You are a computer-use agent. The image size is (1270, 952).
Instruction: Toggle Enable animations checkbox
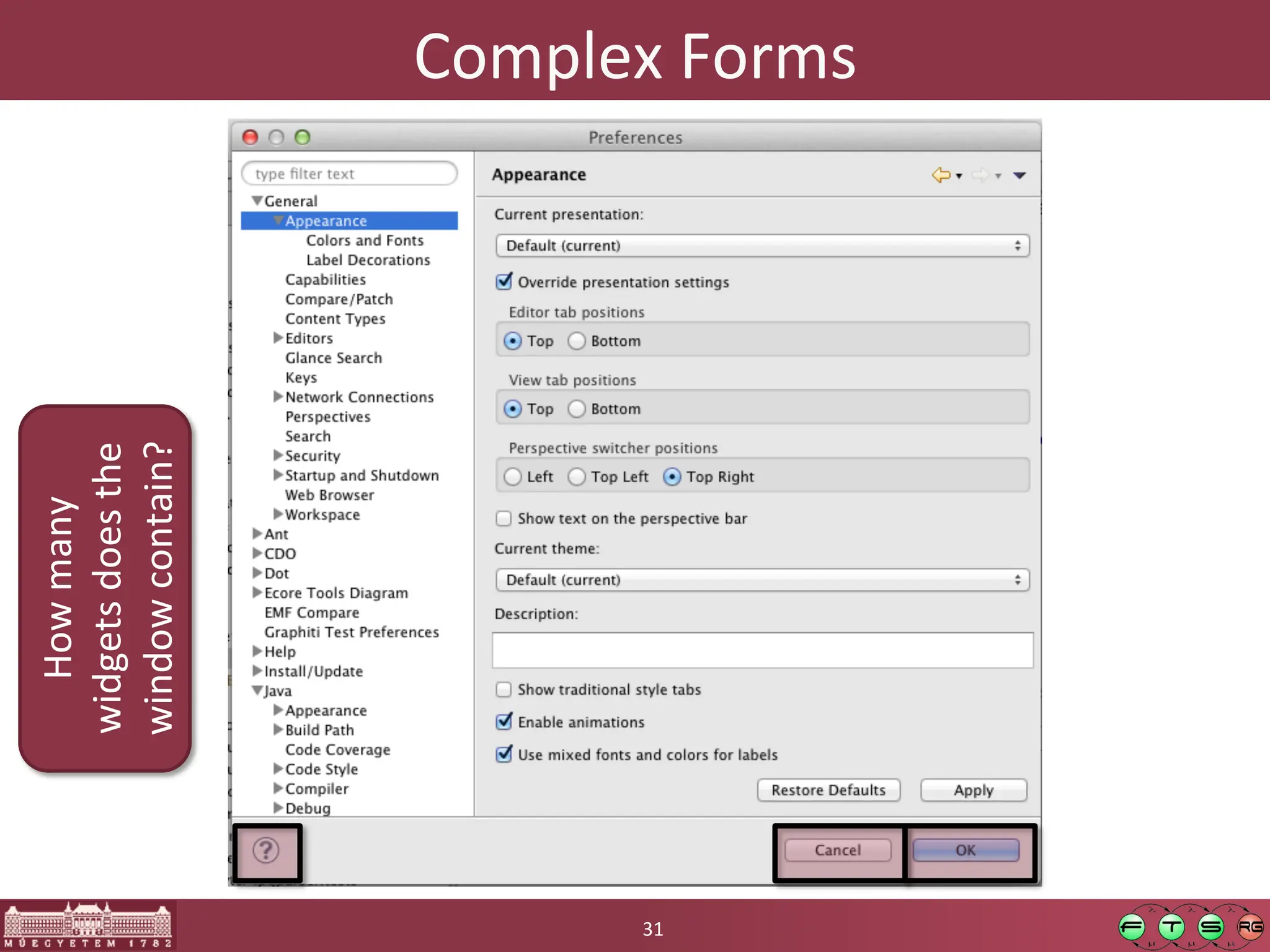click(x=504, y=721)
